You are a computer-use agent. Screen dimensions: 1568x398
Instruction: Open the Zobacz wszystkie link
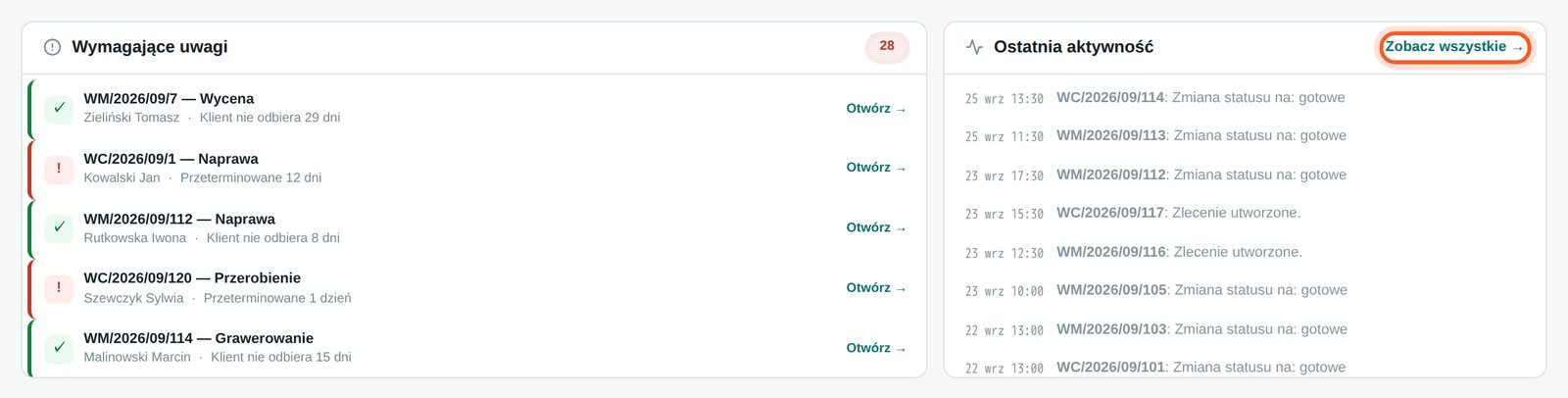tap(1454, 47)
